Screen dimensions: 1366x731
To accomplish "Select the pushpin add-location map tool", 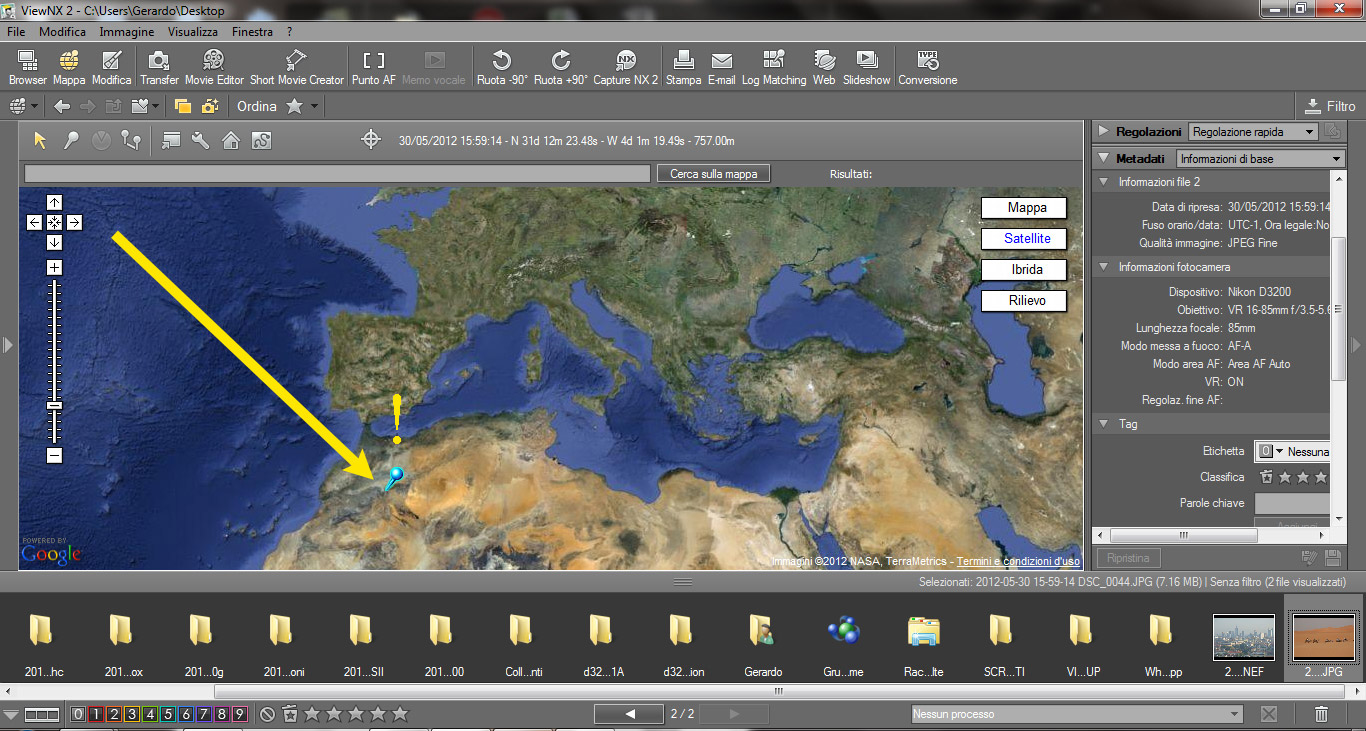I will click(71, 140).
